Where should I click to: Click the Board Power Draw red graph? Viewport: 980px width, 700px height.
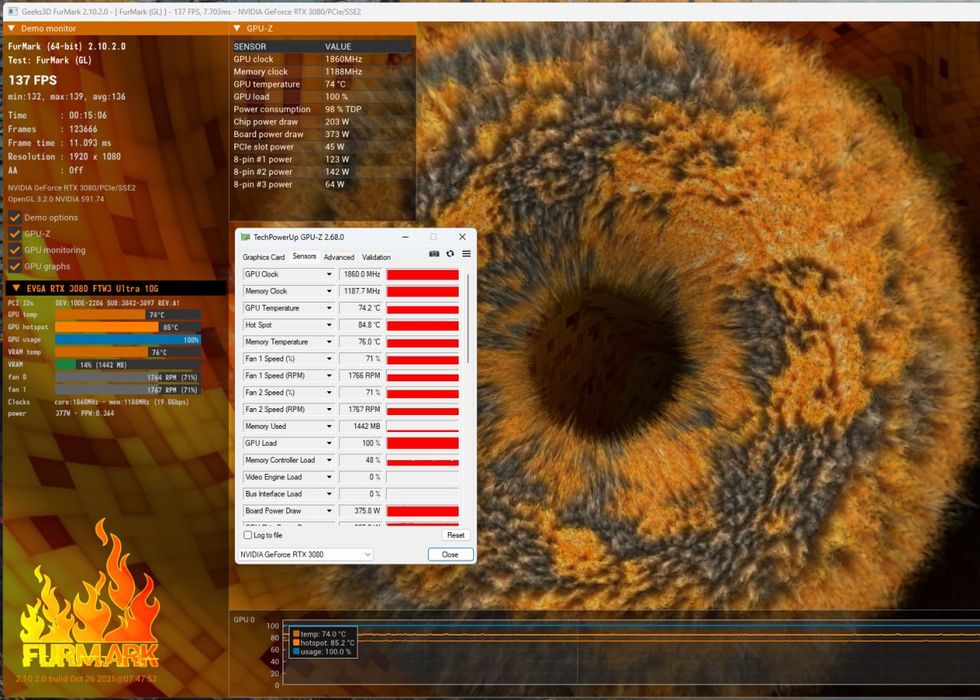(x=422, y=511)
